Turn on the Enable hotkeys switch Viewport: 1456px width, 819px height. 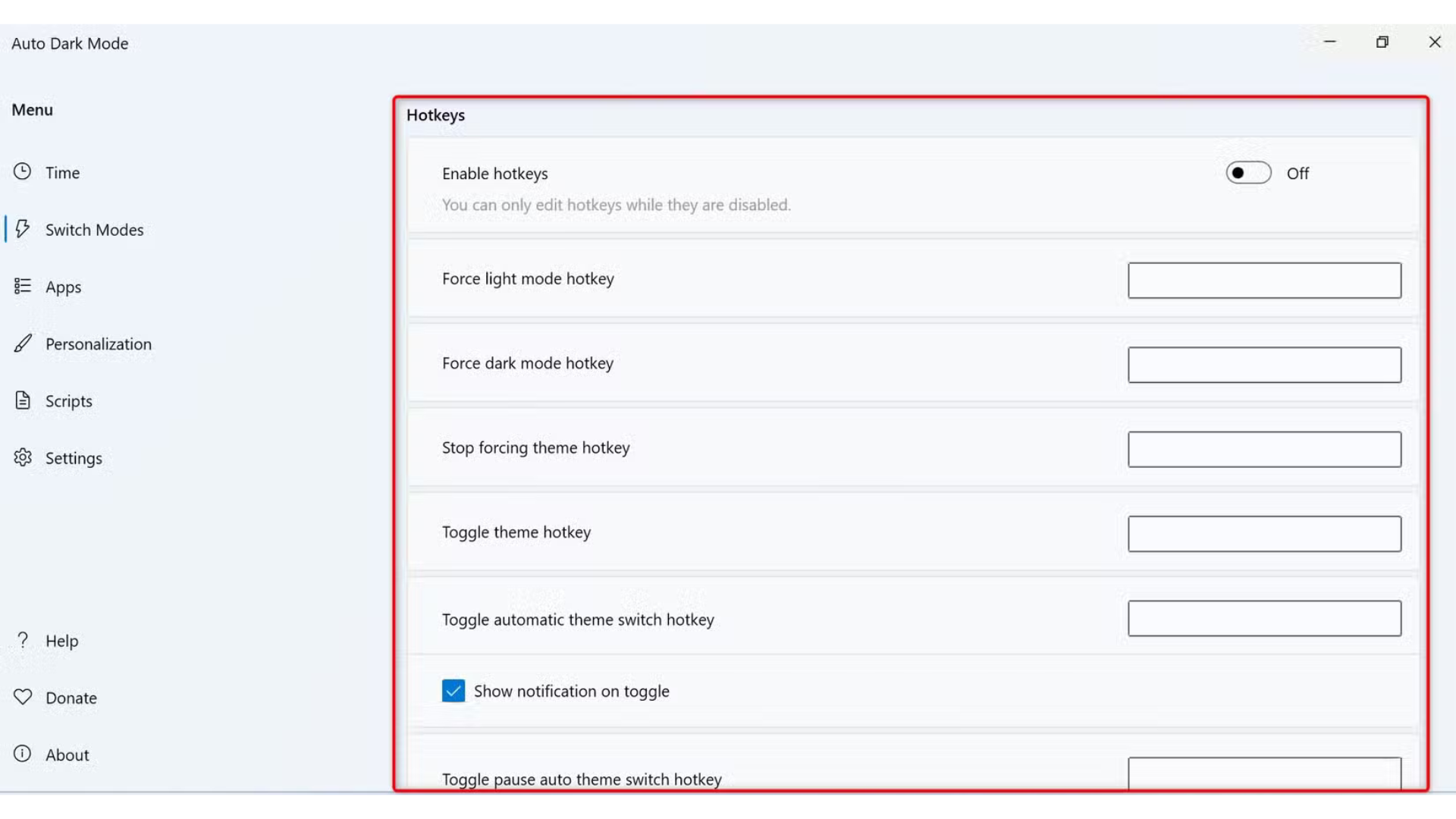coord(1248,173)
